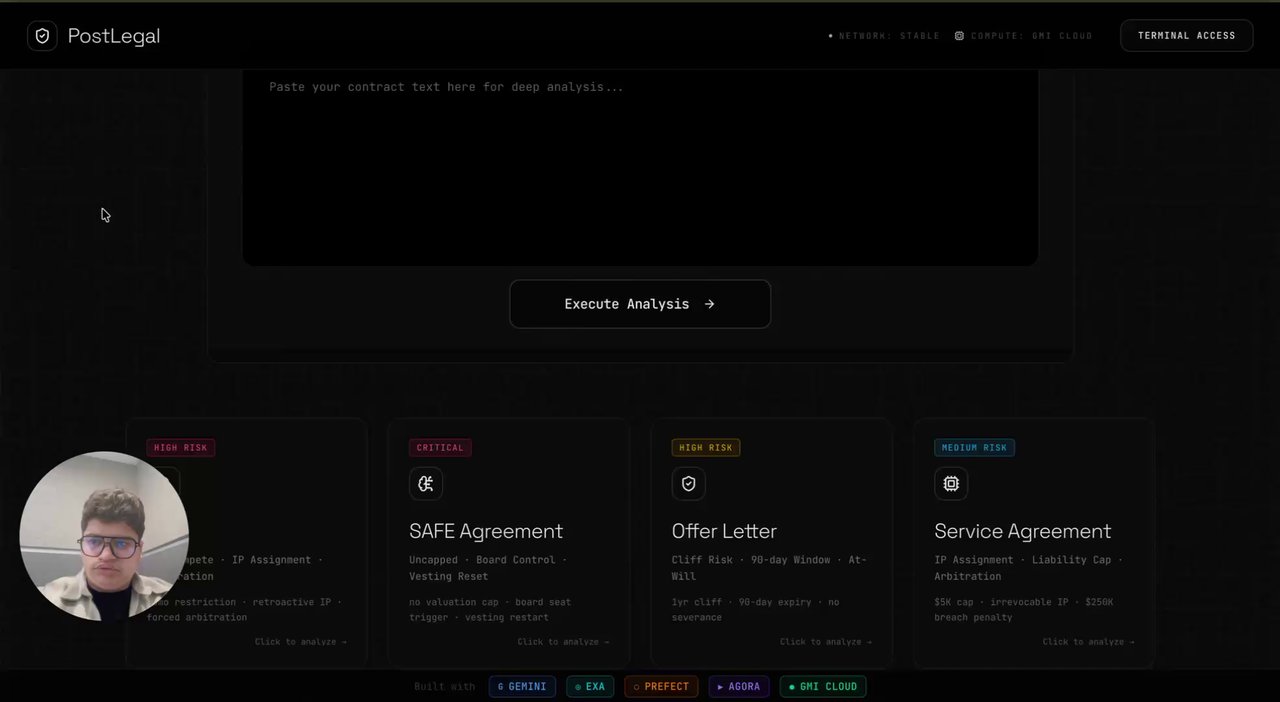
Task: Click the Service Agreement chip icon
Action: click(951, 484)
